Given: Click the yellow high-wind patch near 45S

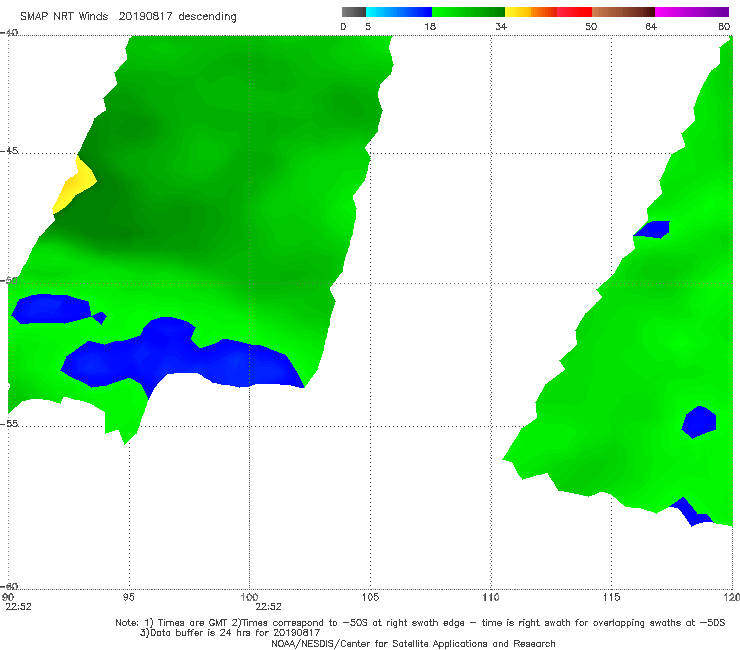Looking at the screenshot, I should click(x=76, y=185).
